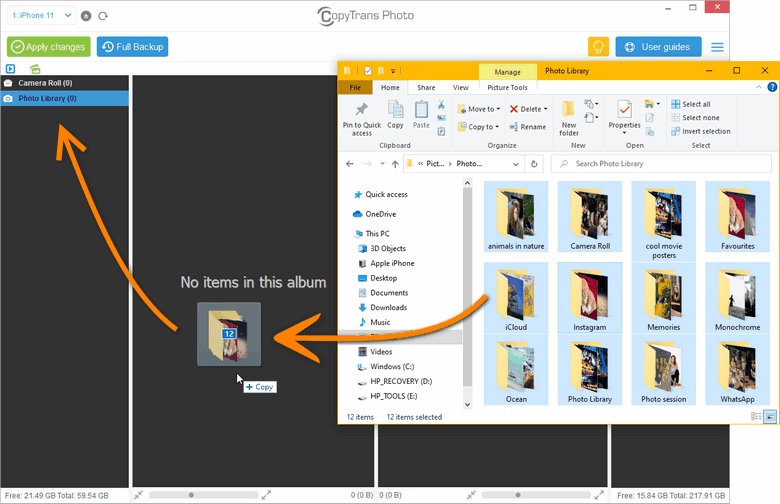Open the File tab in Explorer
The width and height of the screenshot is (780, 504).
pyautogui.click(x=355, y=88)
